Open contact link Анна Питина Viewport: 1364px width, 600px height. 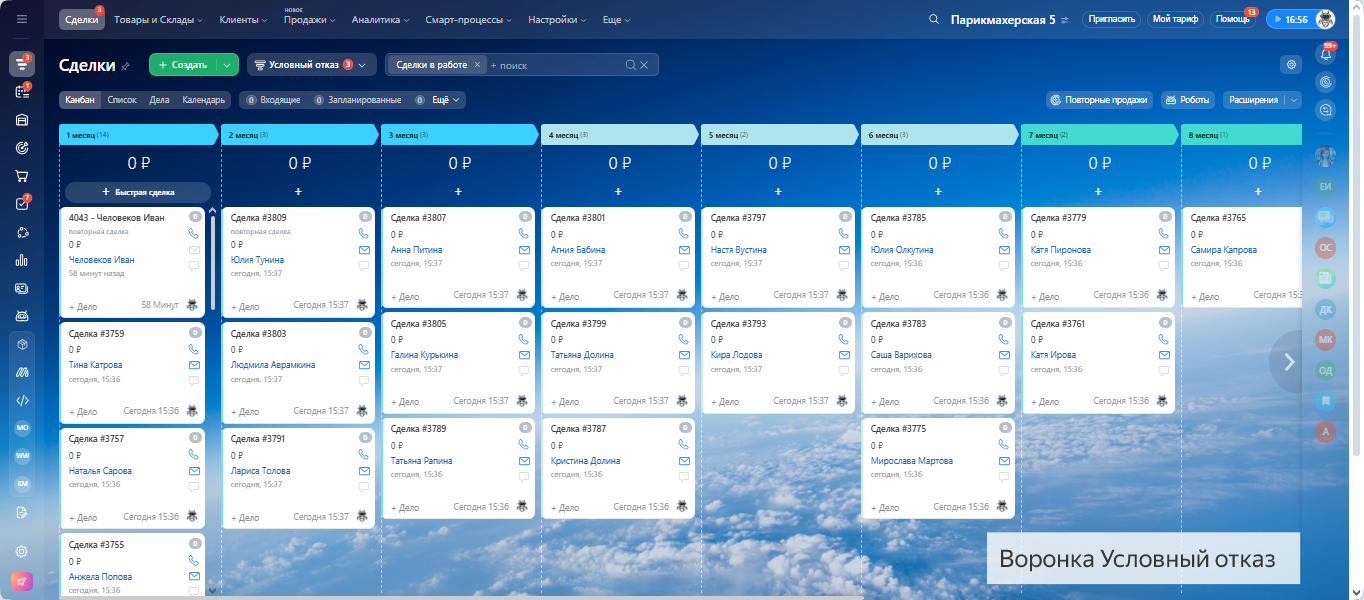click(416, 250)
